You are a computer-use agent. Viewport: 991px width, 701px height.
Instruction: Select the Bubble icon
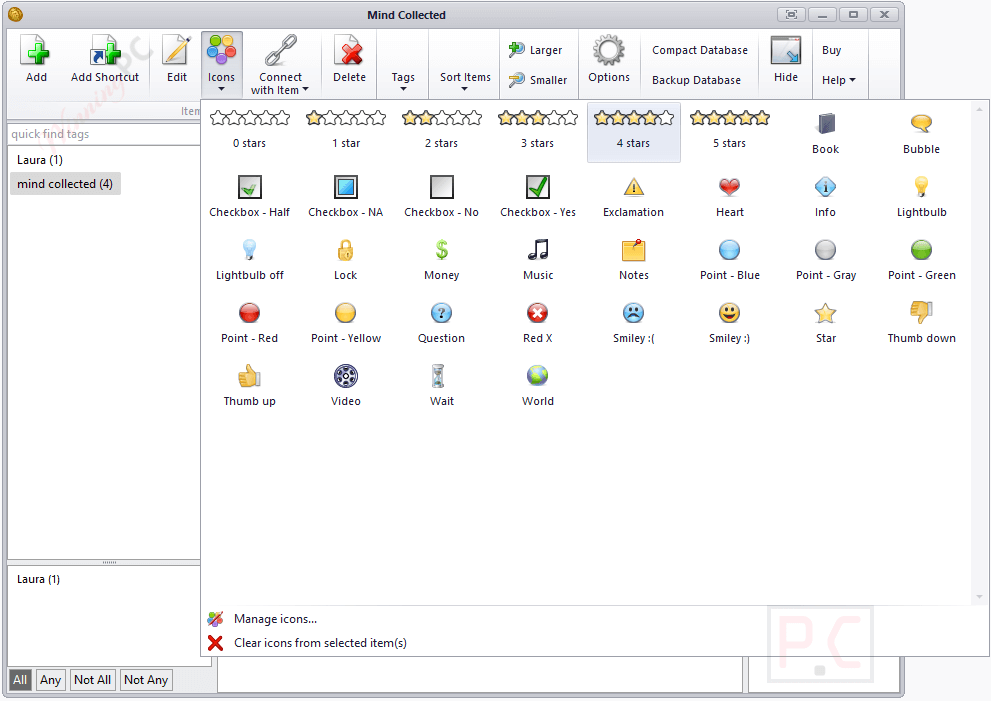coord(921,133)
